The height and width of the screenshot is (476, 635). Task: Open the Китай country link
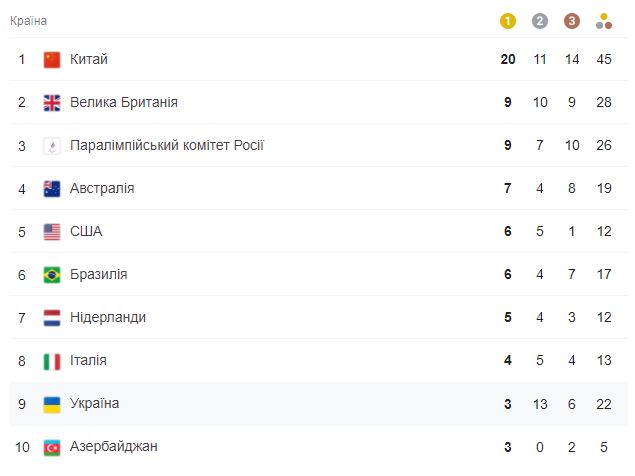coord(89,59)
